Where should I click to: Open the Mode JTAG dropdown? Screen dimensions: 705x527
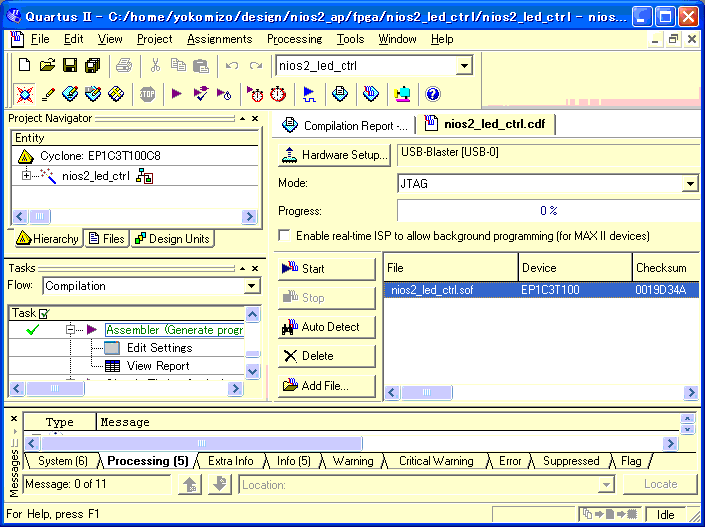coord(690,183)
